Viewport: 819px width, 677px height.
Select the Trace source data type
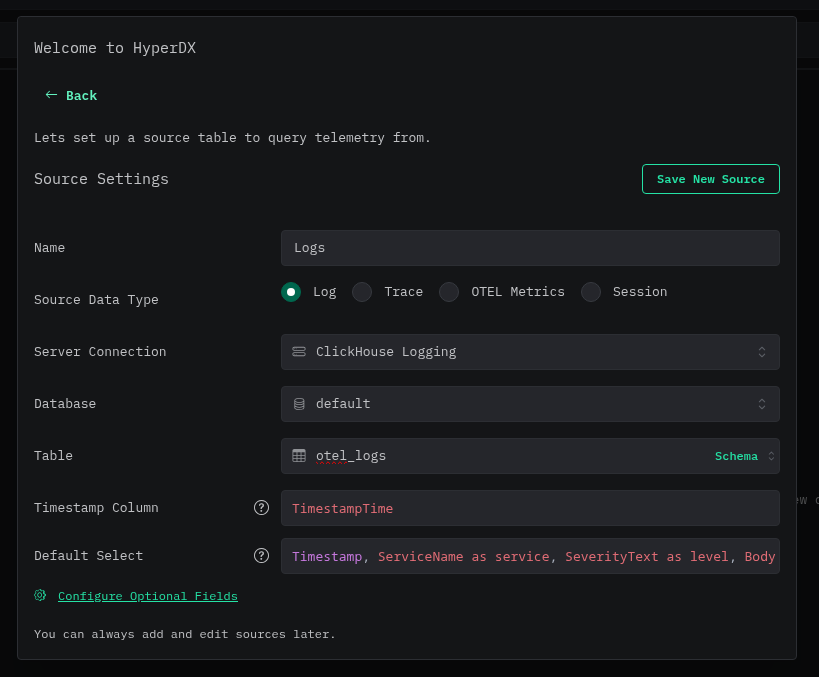tap(362, 292)
